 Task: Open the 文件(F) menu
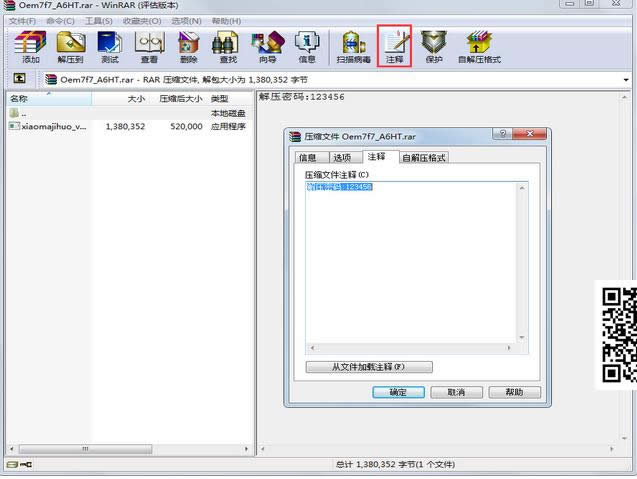[x=22, y=20]
